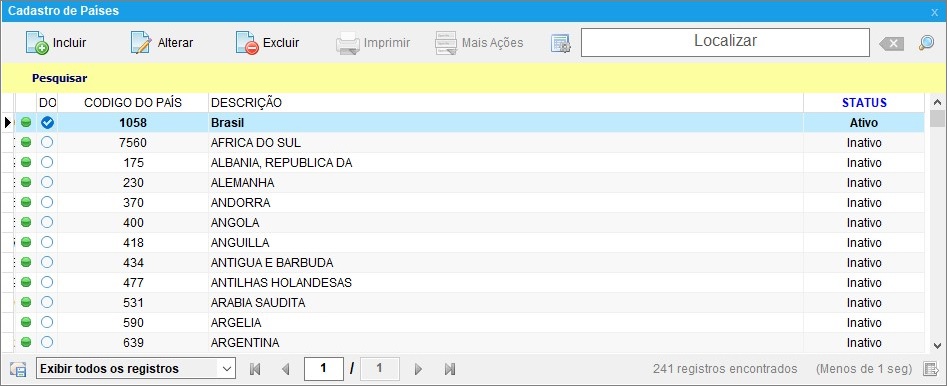Select radio for ARGENTINA row

click(x=47, y=343)
